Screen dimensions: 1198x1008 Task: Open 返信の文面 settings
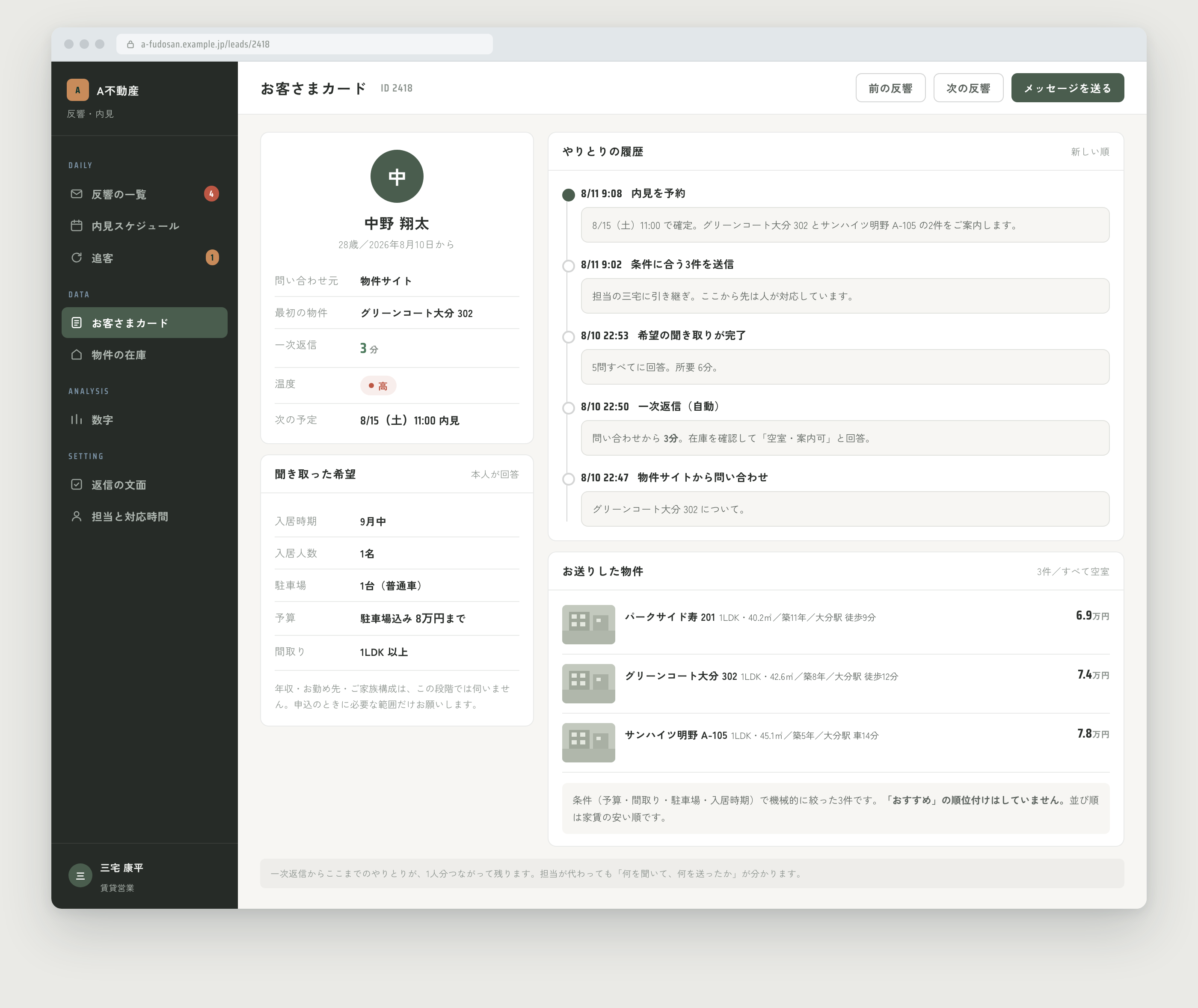[x=145, y=485]
